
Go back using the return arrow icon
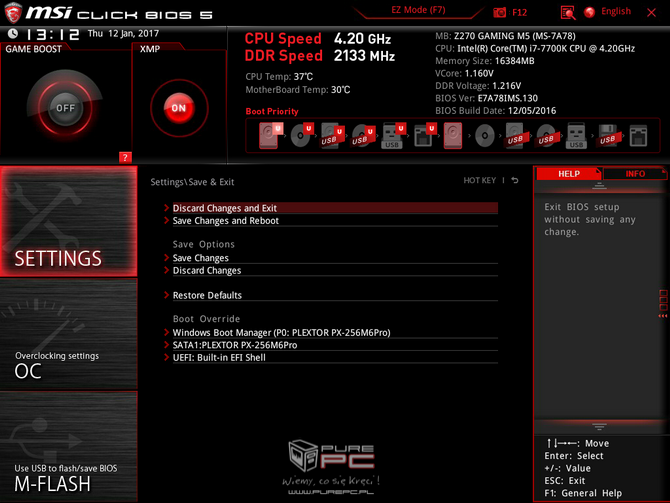[x=515, y=180]
